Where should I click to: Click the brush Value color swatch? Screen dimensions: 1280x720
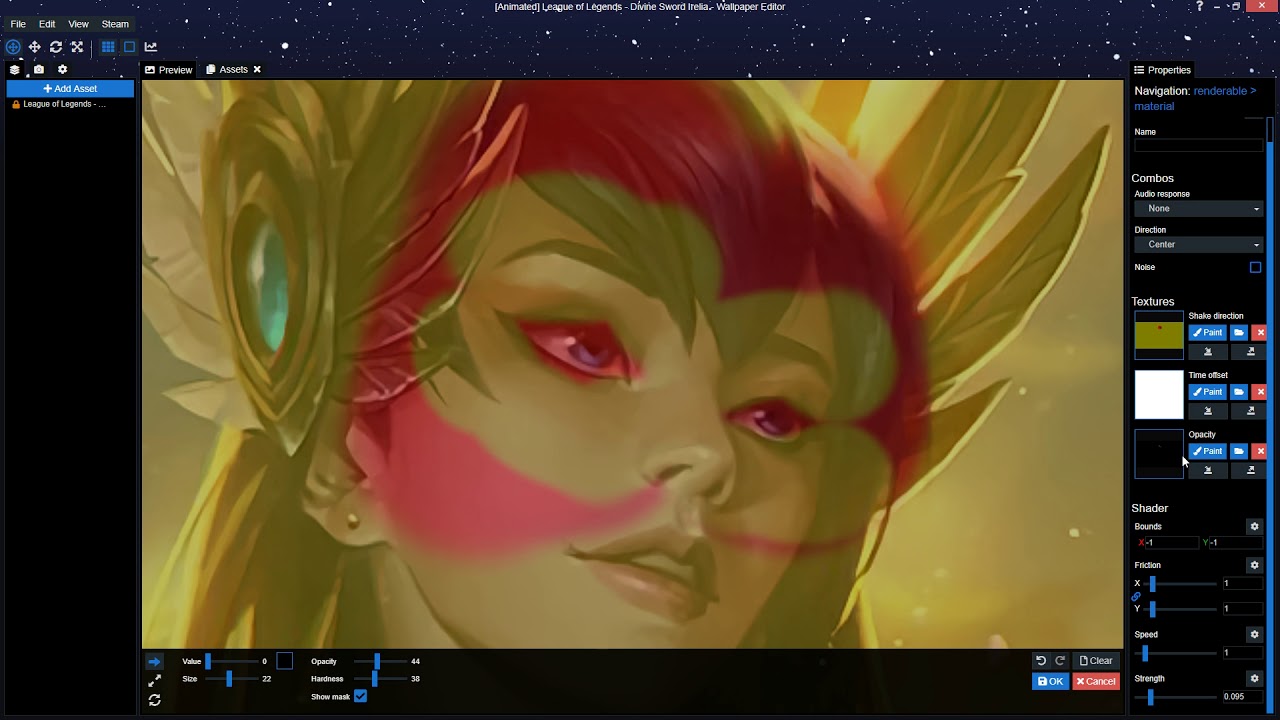(284, 661)
